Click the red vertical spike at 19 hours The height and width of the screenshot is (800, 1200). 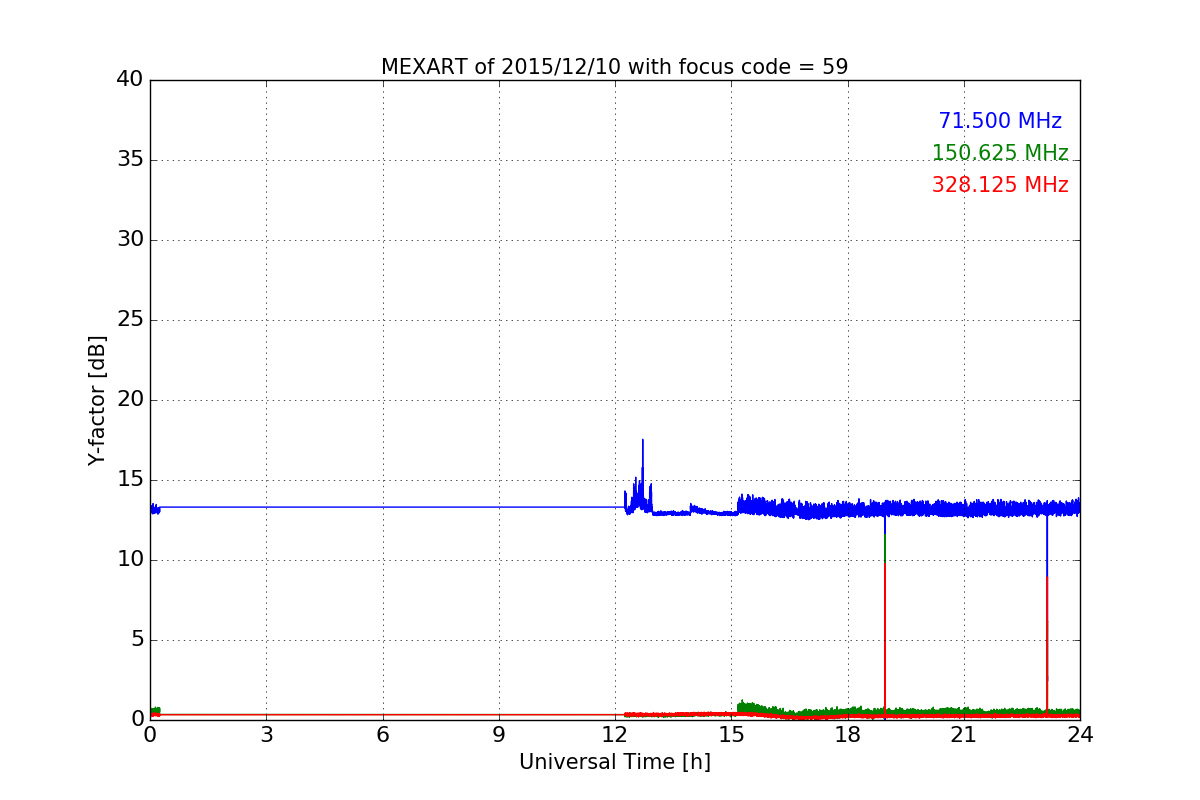(885, 640)
